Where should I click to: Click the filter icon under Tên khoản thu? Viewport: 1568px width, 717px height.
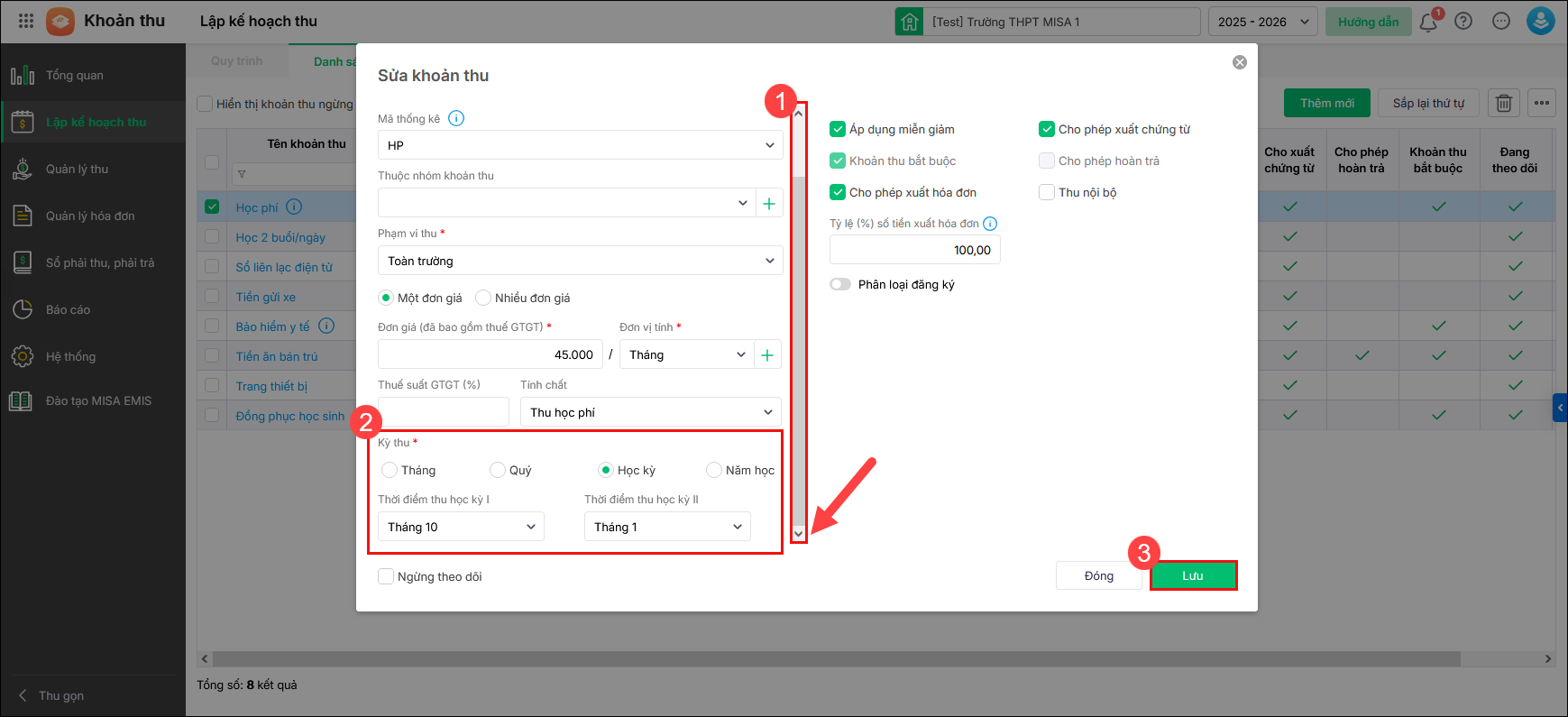pos(242,174)
